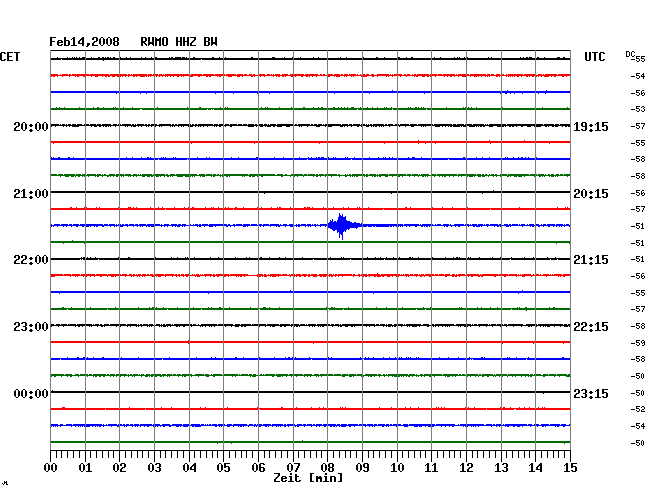Click minute axis label 05
This screenshot has width=650, height=494.
click(x=223, y=467)
